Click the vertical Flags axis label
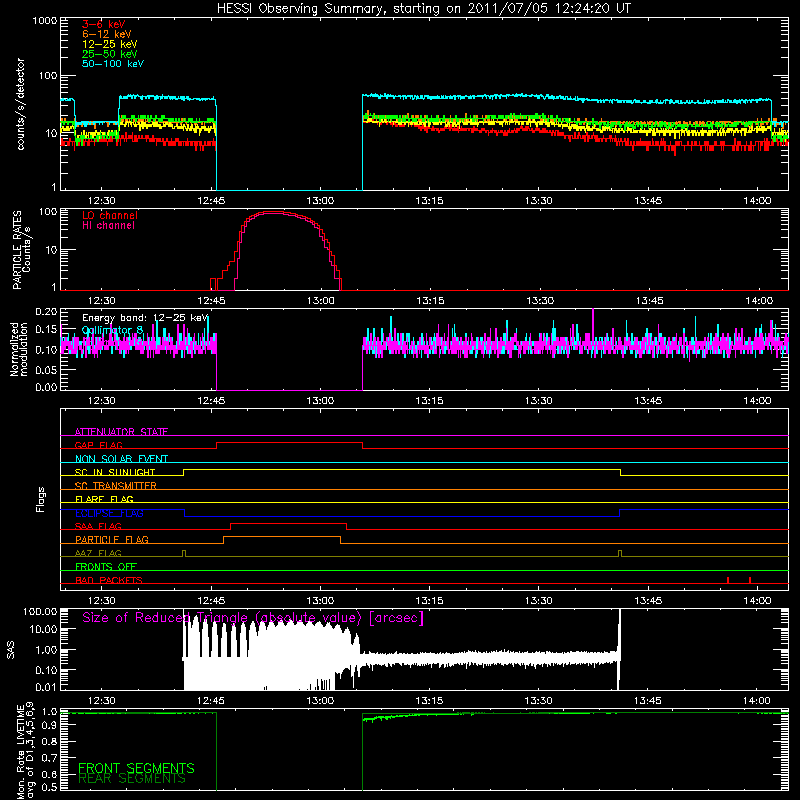Image resolution: width=800 pixels, height=800 pixels. (41, 499)
